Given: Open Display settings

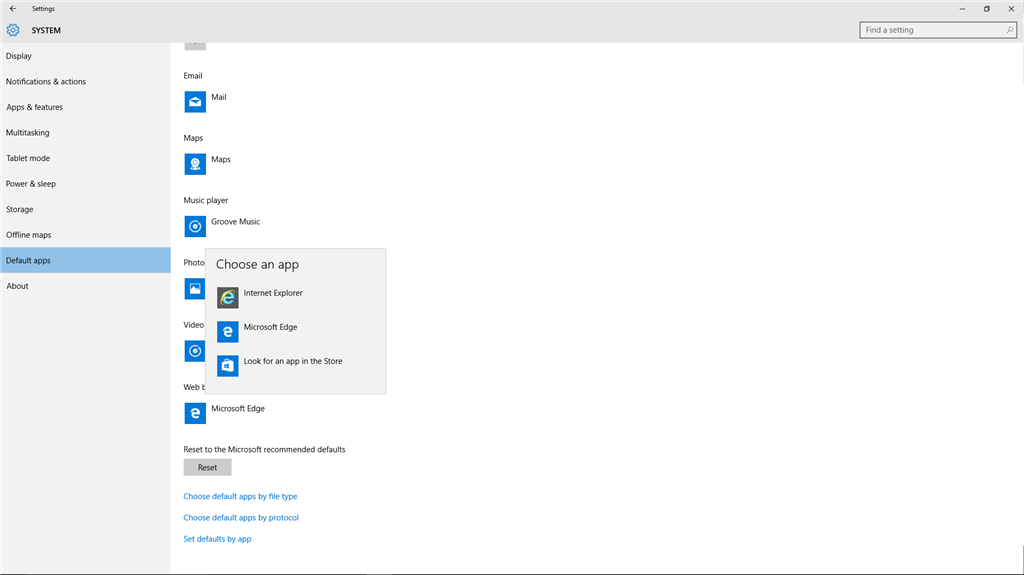Looking at the screenshot, I should 86,56.
